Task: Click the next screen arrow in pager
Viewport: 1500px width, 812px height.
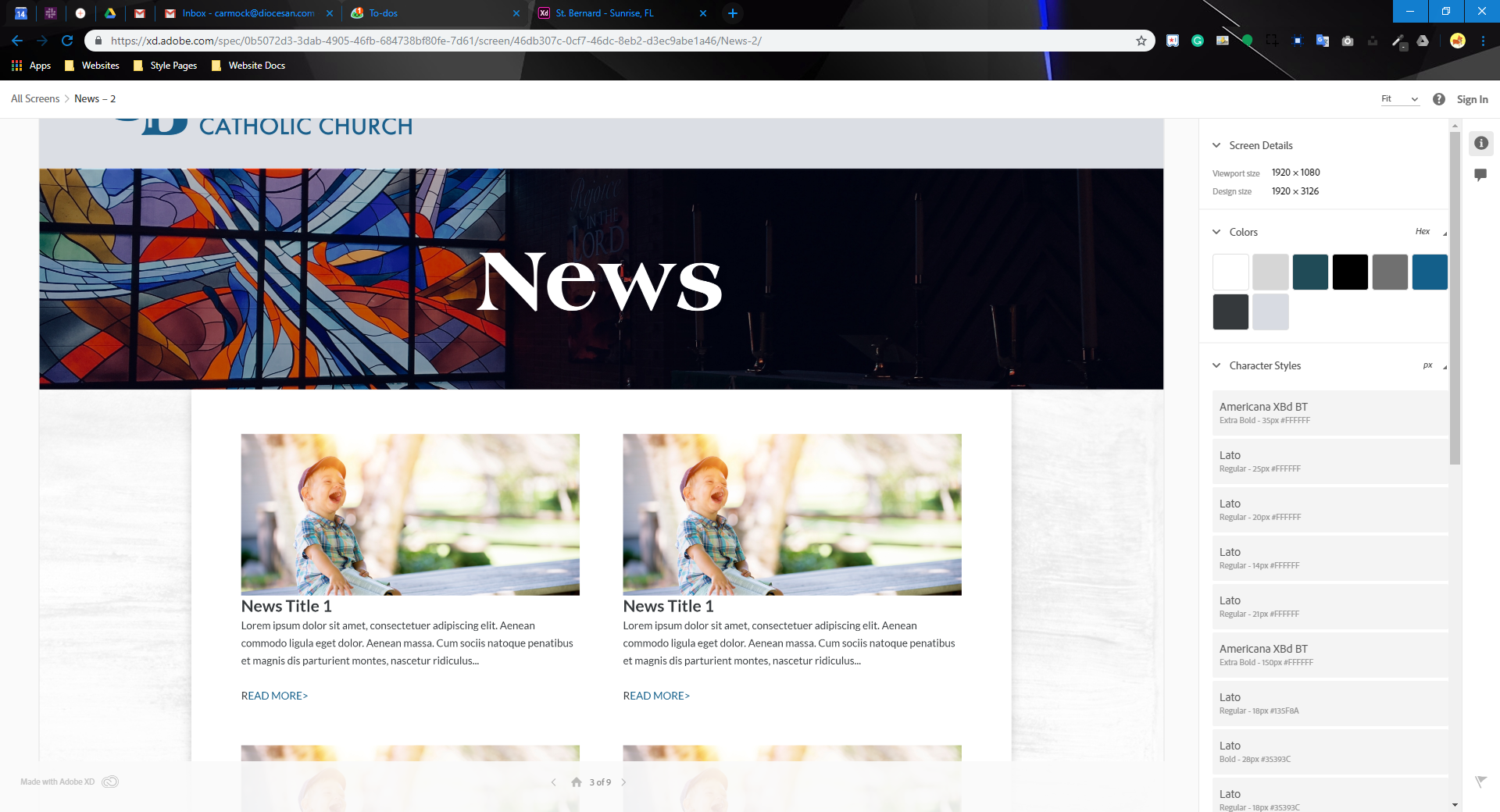Action: (623, 782)
